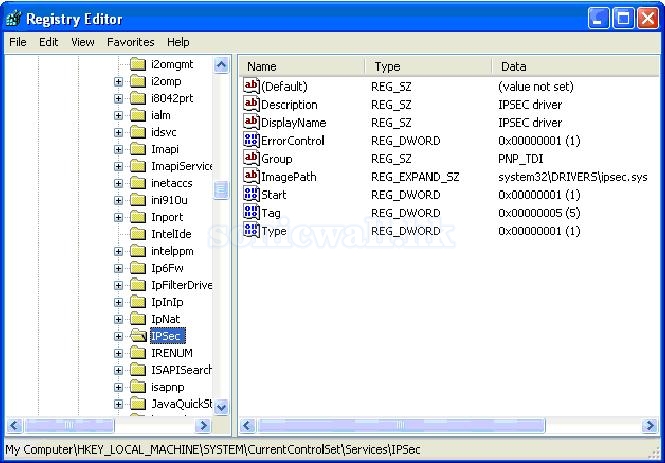
Task: Click the registry path in status bar
Action: tap(213, 450)
